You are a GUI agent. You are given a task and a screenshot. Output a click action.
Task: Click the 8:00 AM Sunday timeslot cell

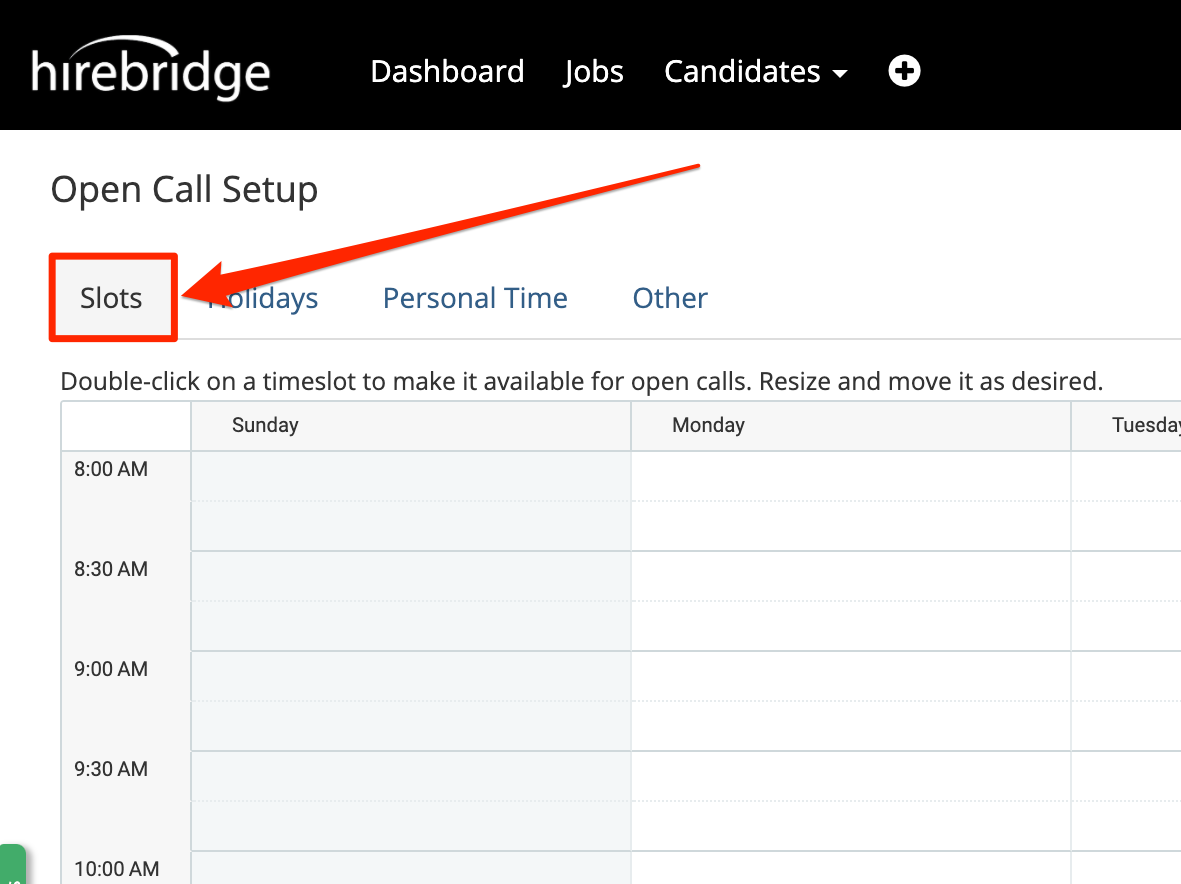click(x=410, y=500)
